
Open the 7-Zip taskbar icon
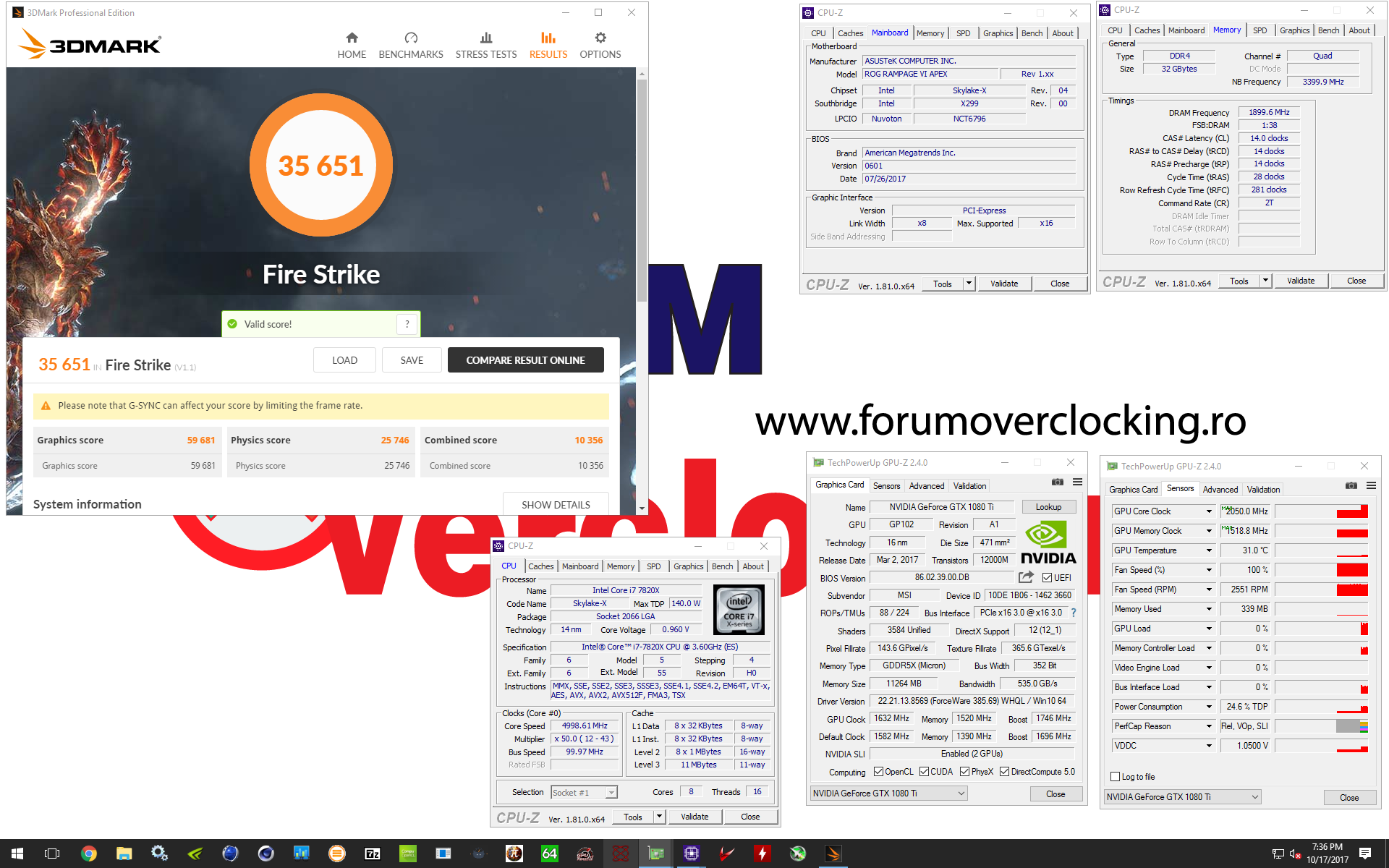(x=373, y=854)
